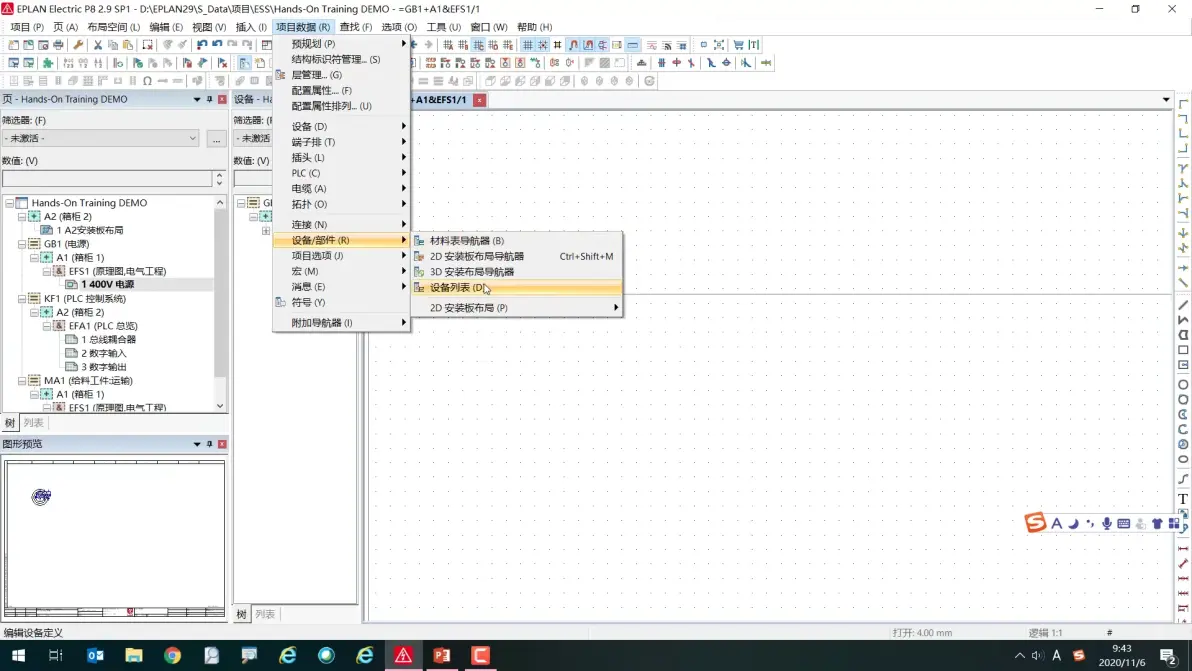Click the shopping cart icon in toolbar
The height and width of the screenshot is (671, 1192).
point(738,45)
